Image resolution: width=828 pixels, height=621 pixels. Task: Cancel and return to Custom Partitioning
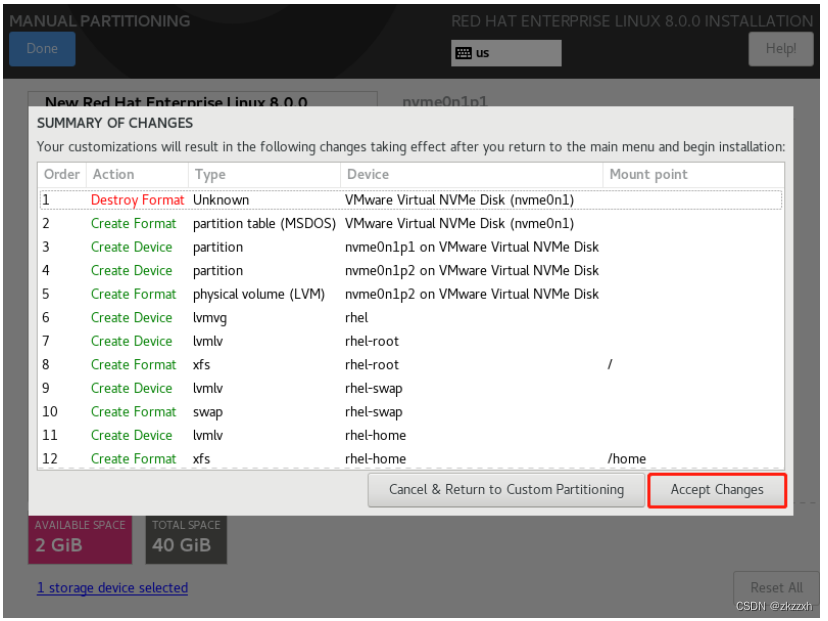click(506, 490)
